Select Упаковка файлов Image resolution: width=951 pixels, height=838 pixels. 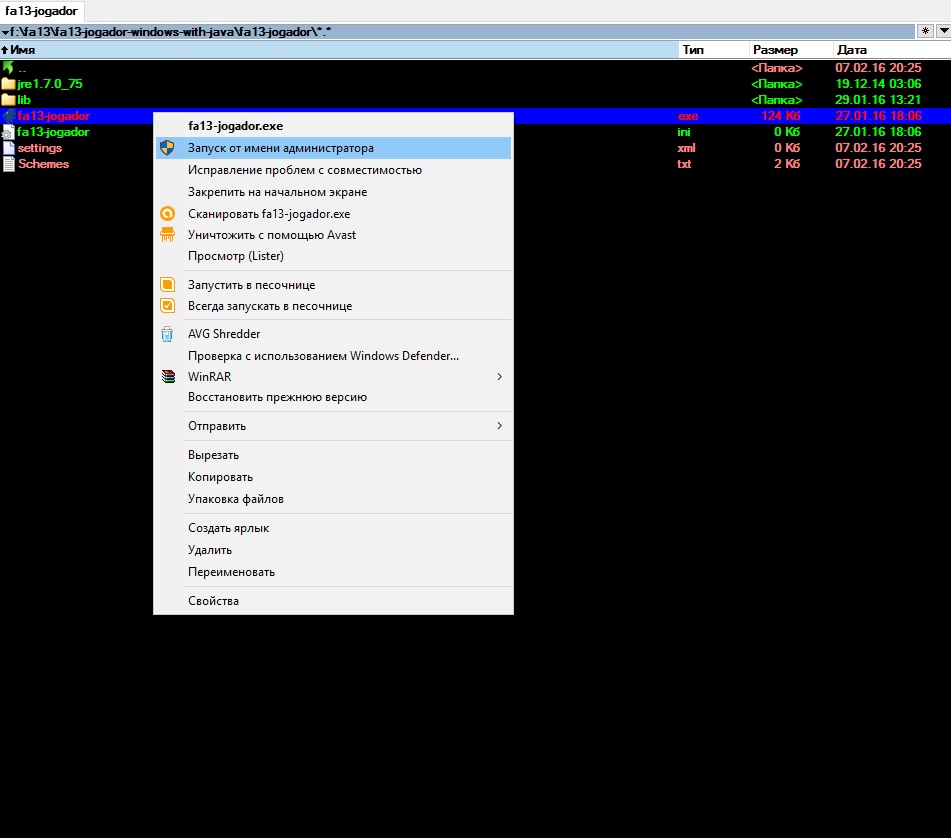333,498
